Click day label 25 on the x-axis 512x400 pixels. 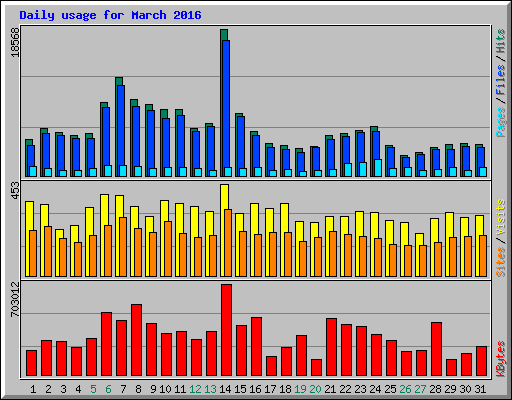tap(390, 389)
